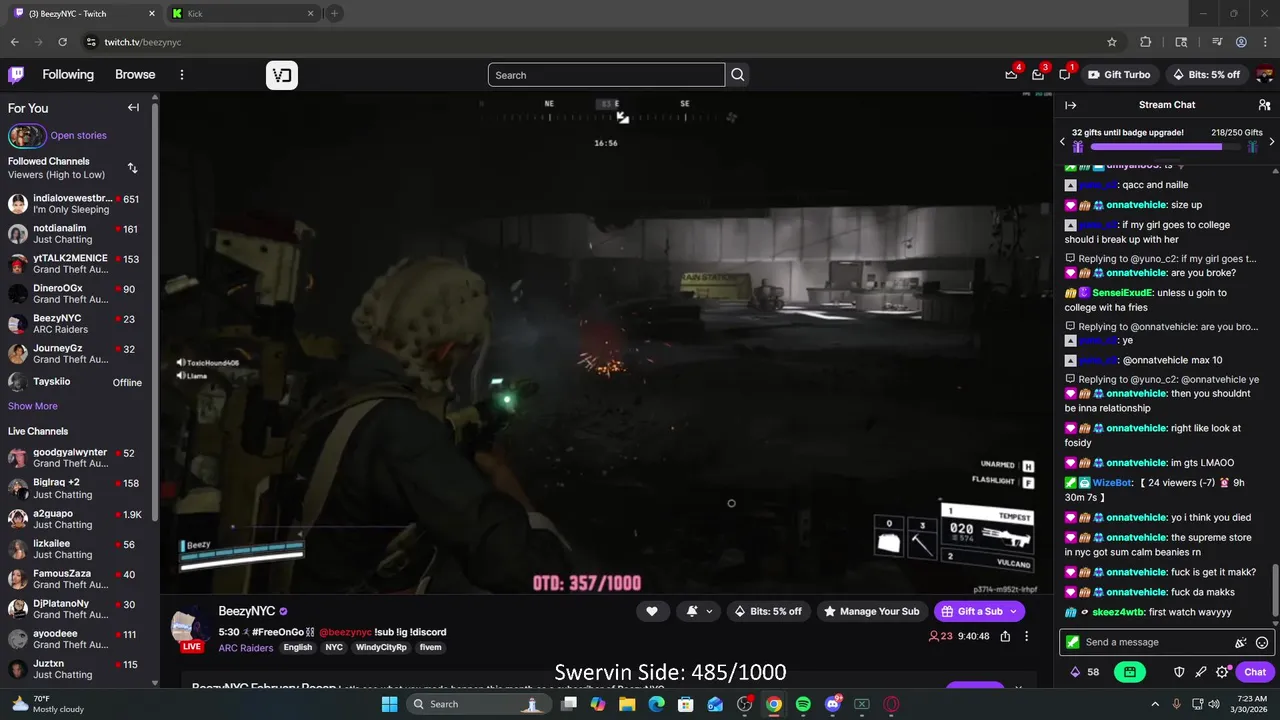Open indialovewestbr… channel in sidebar

pos(75,204)
